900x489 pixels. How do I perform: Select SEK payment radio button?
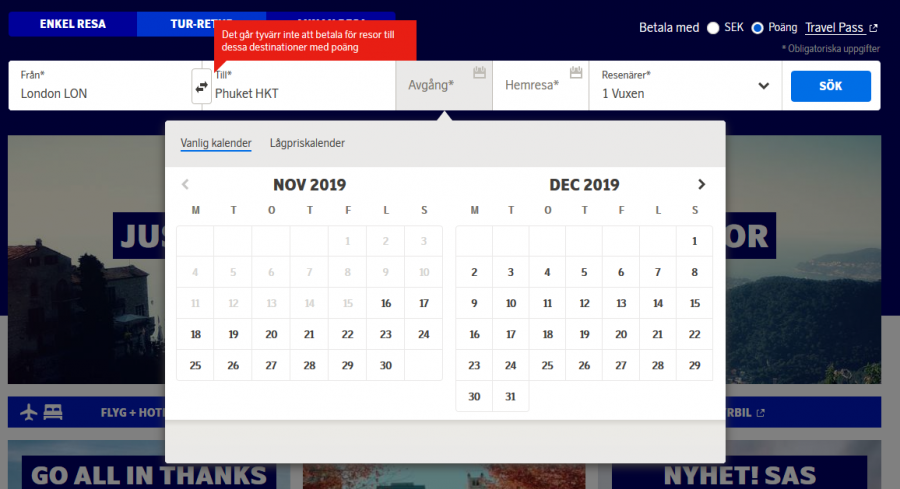[x=713, y=28]
